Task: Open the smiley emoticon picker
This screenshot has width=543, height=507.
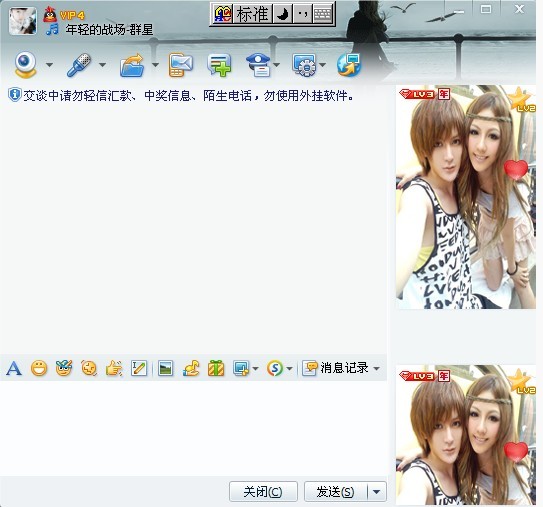Action: (39, 368)
